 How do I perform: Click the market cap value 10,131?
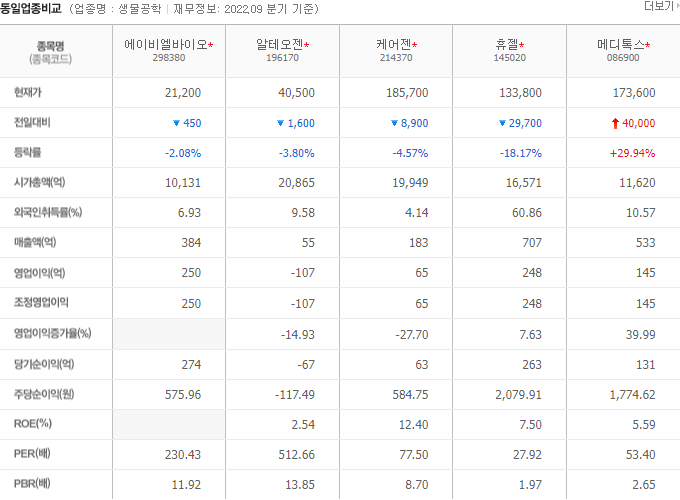[183, 183]
